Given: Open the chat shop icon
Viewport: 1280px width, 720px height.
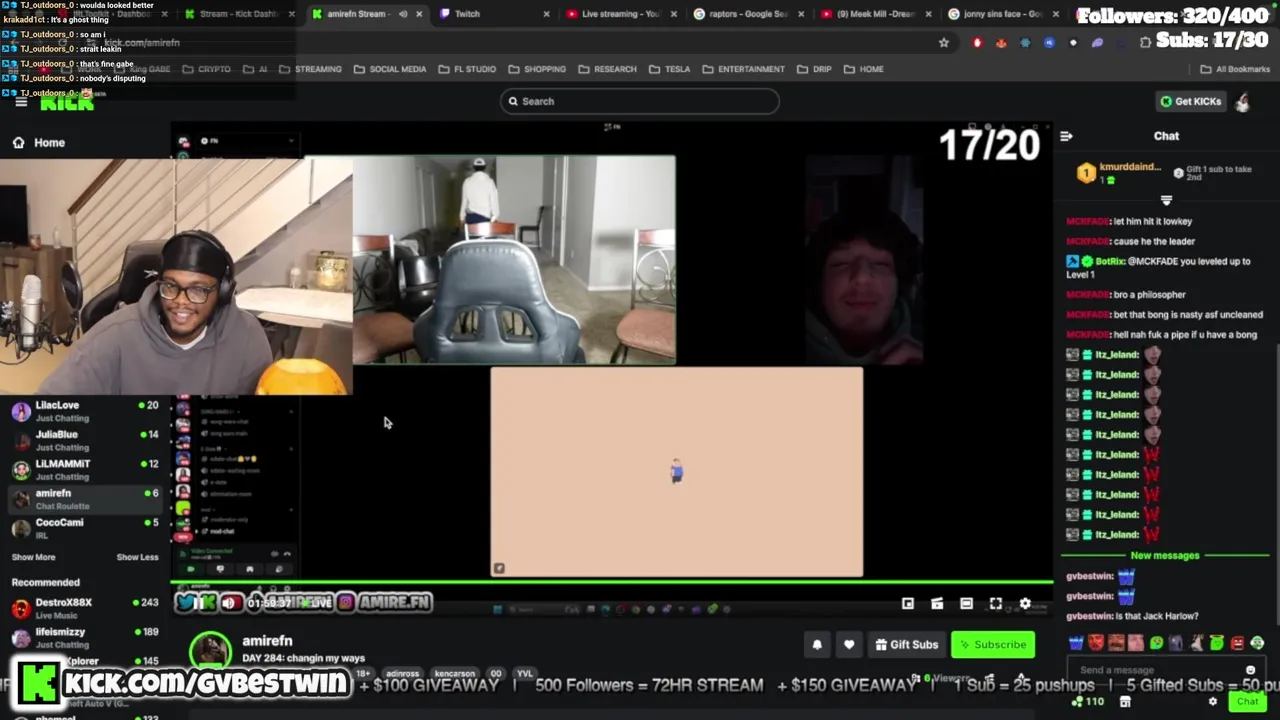Looking at the screenshot, I should coord(1125,702).
